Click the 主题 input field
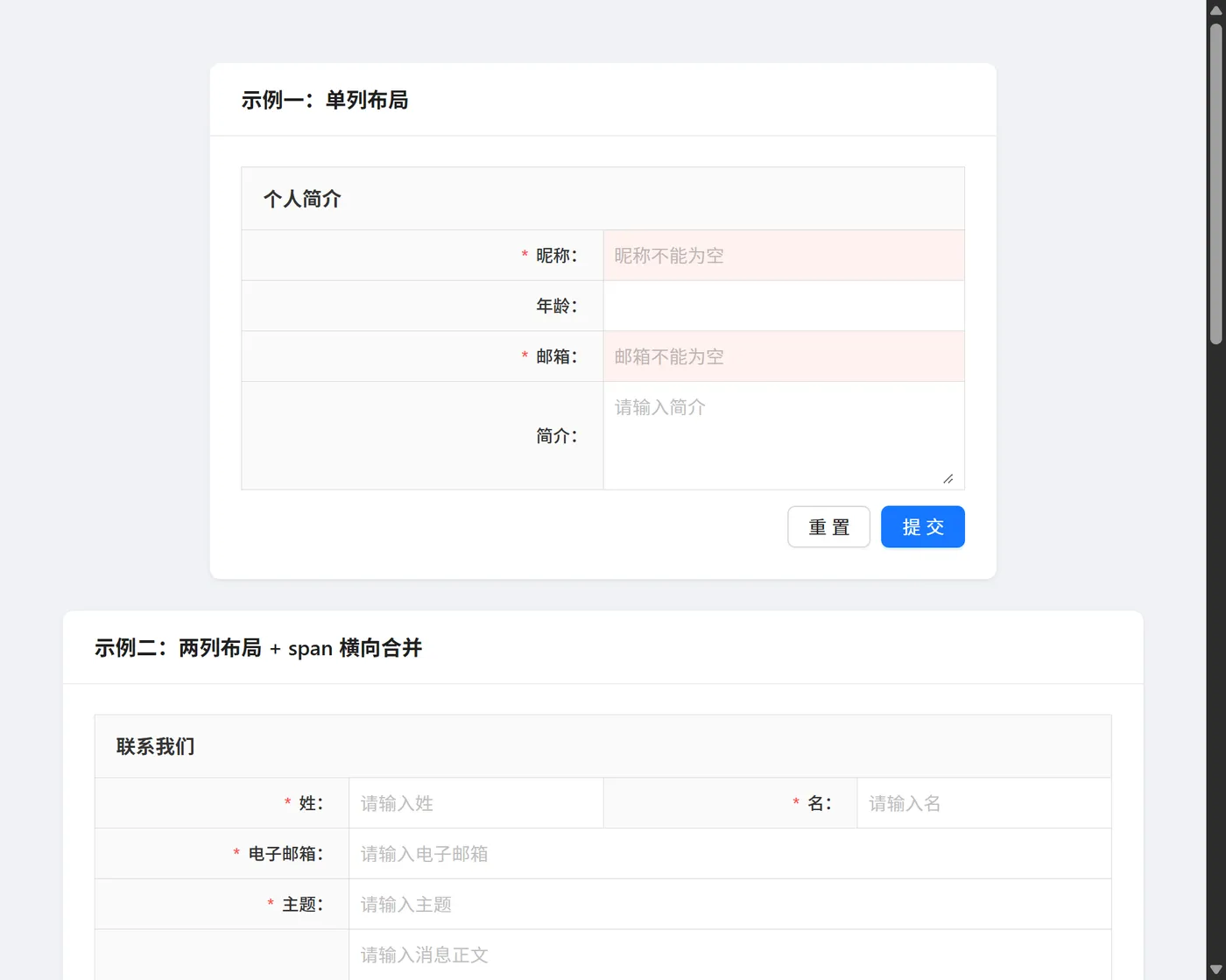 [730, 905]
